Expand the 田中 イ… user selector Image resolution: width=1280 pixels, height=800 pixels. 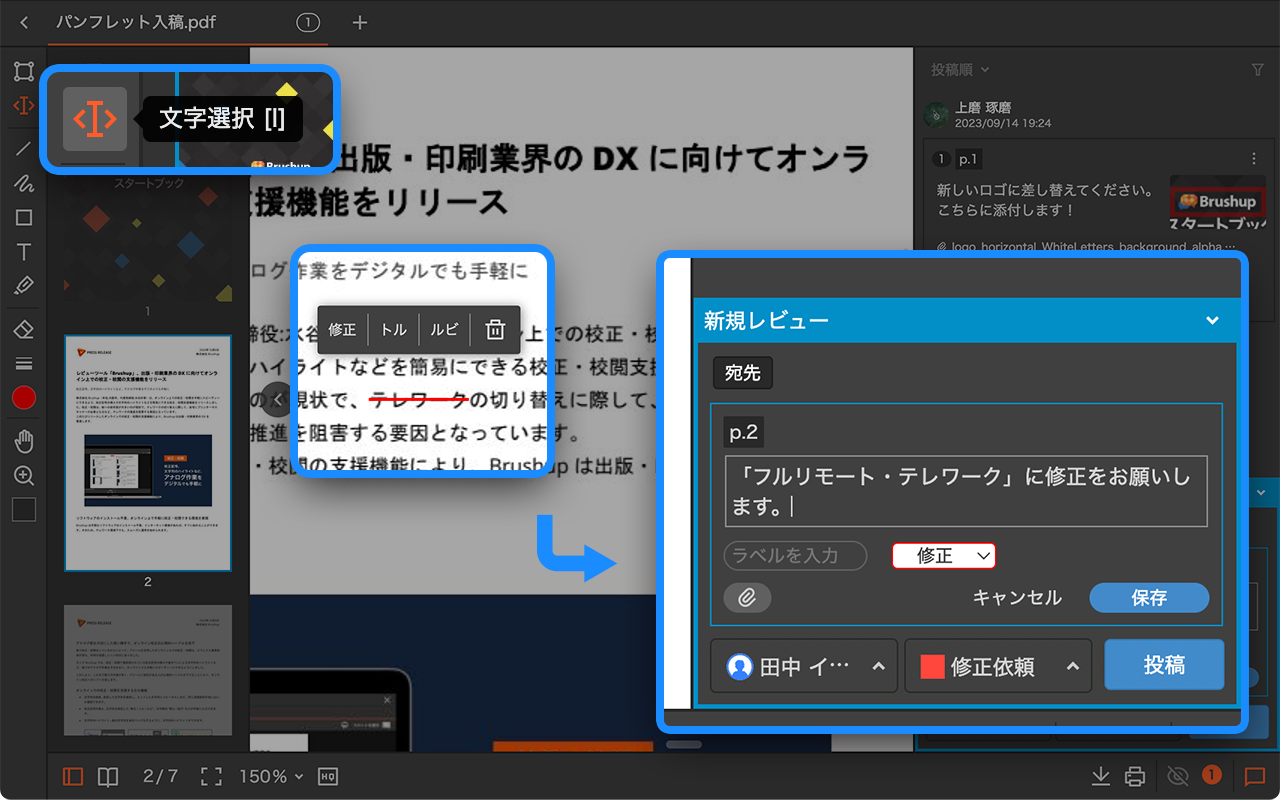point(804,666)
